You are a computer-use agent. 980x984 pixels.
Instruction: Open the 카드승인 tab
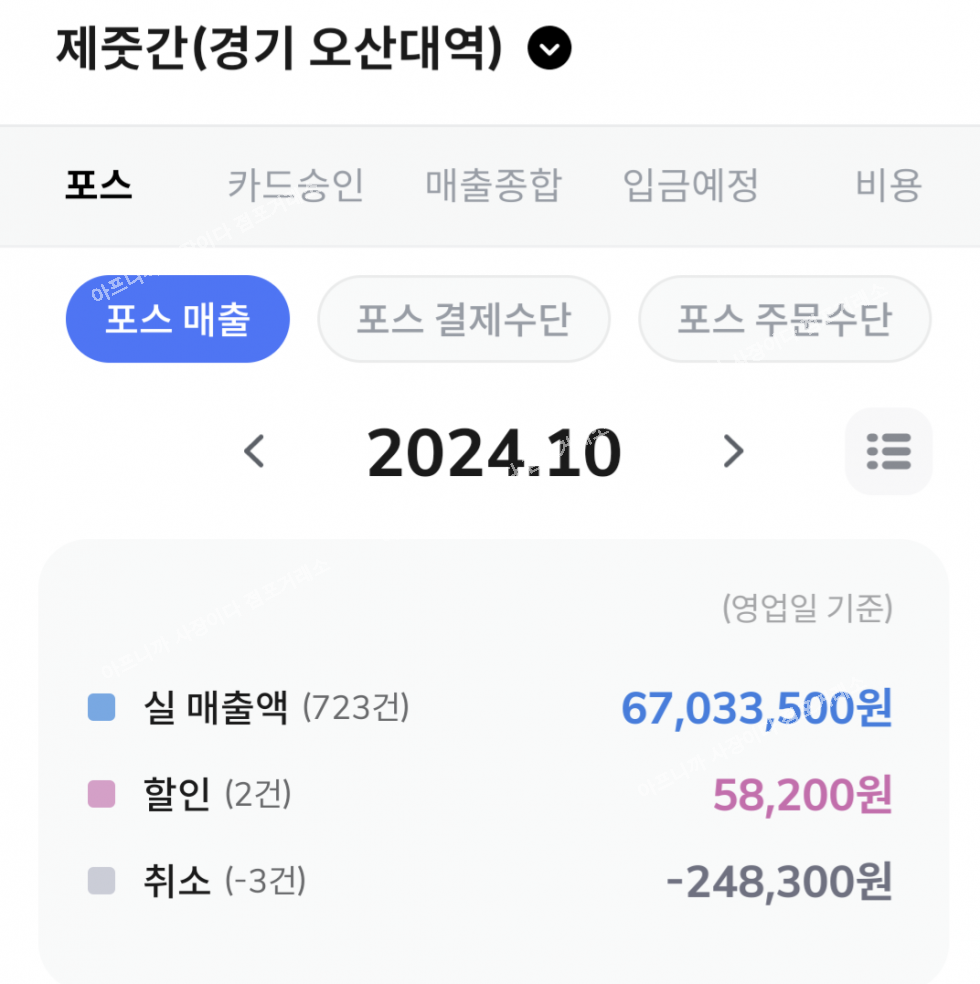tap(295, 186)
